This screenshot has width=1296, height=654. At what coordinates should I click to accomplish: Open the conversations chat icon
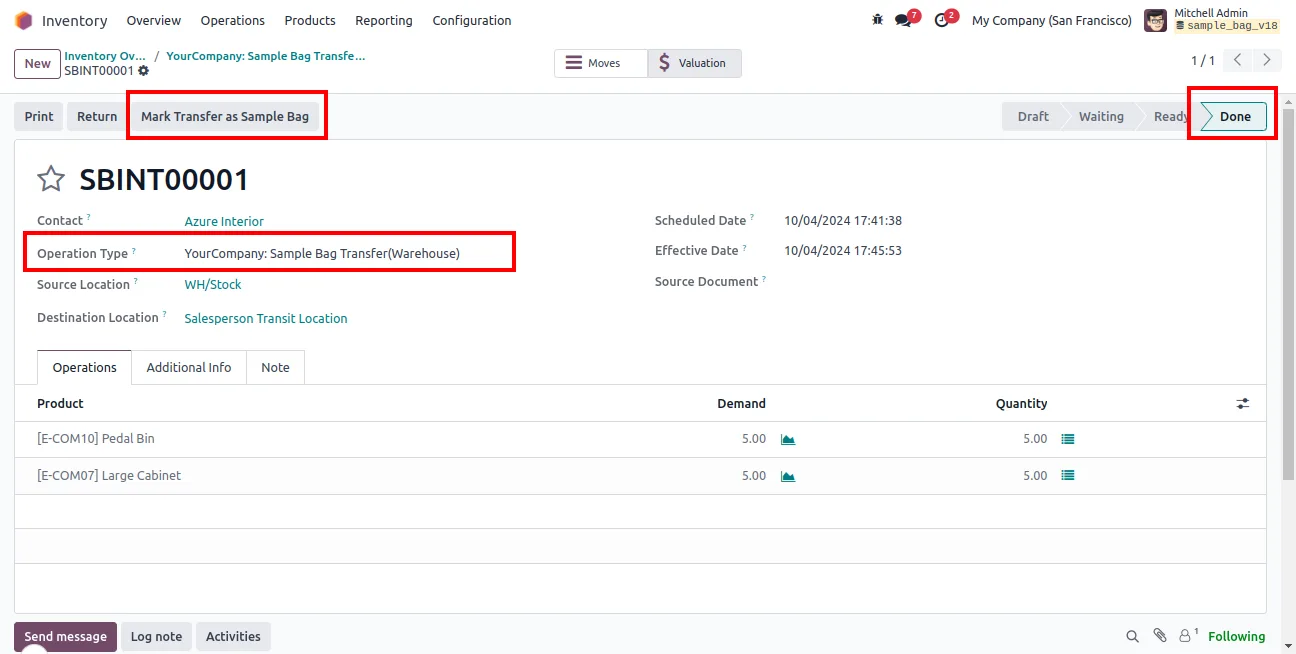[903, 20]
